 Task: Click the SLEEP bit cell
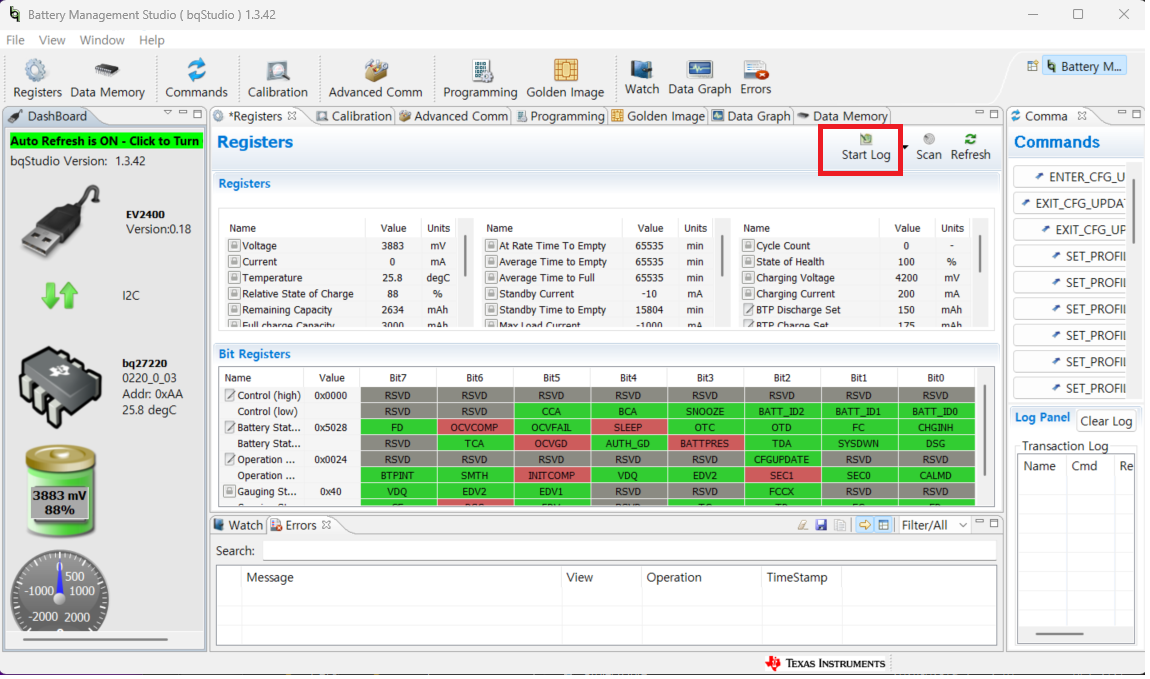coord(628,427)
